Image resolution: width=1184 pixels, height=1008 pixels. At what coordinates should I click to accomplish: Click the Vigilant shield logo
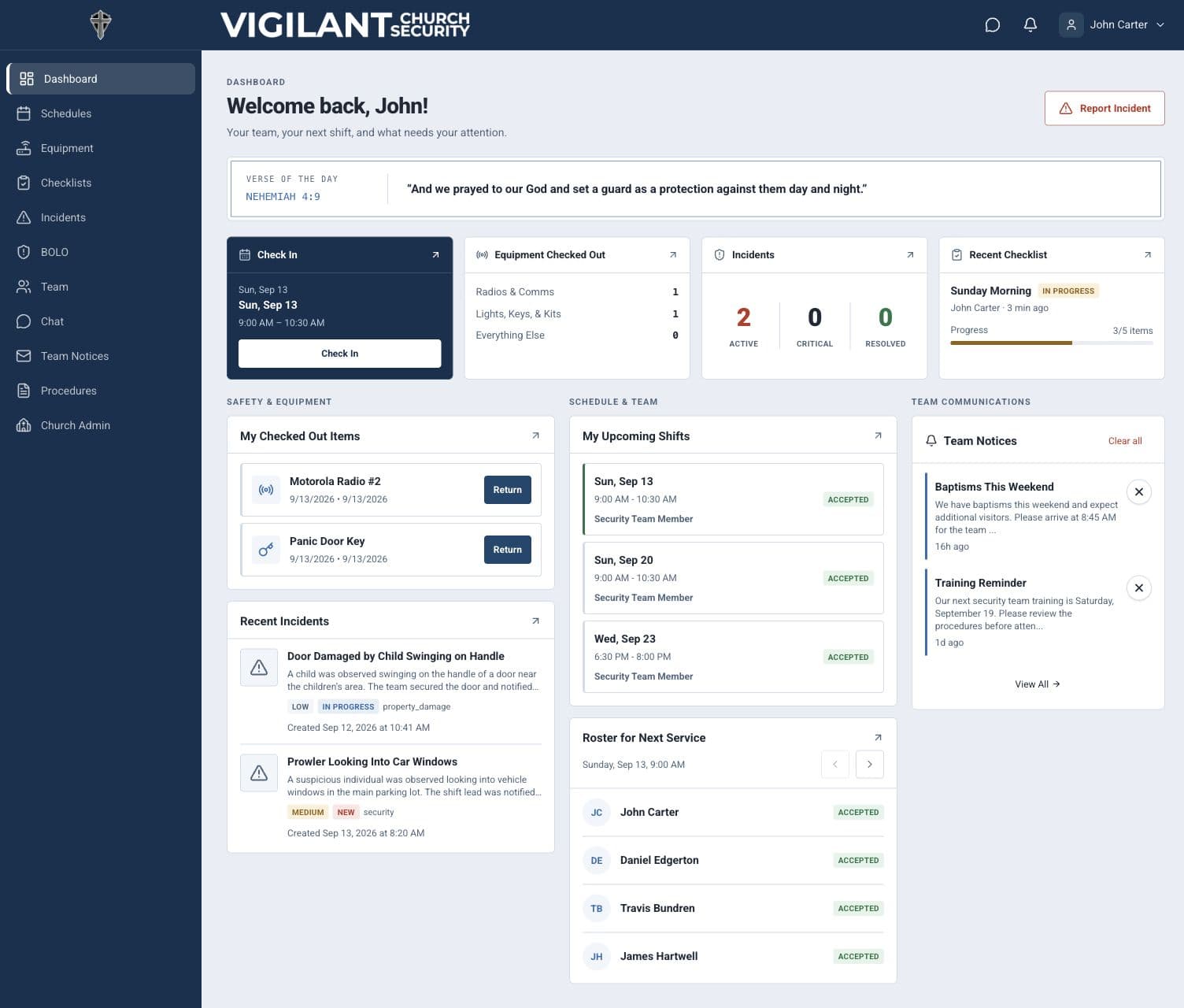(x=101, y=24)
